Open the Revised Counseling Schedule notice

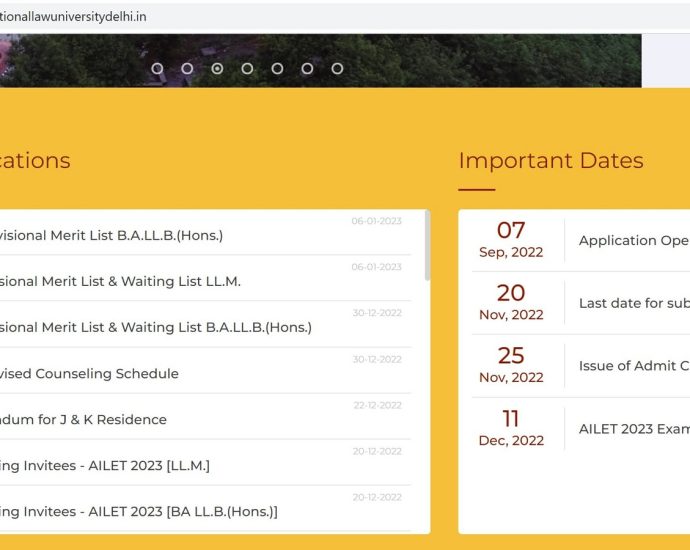[90, 374]
